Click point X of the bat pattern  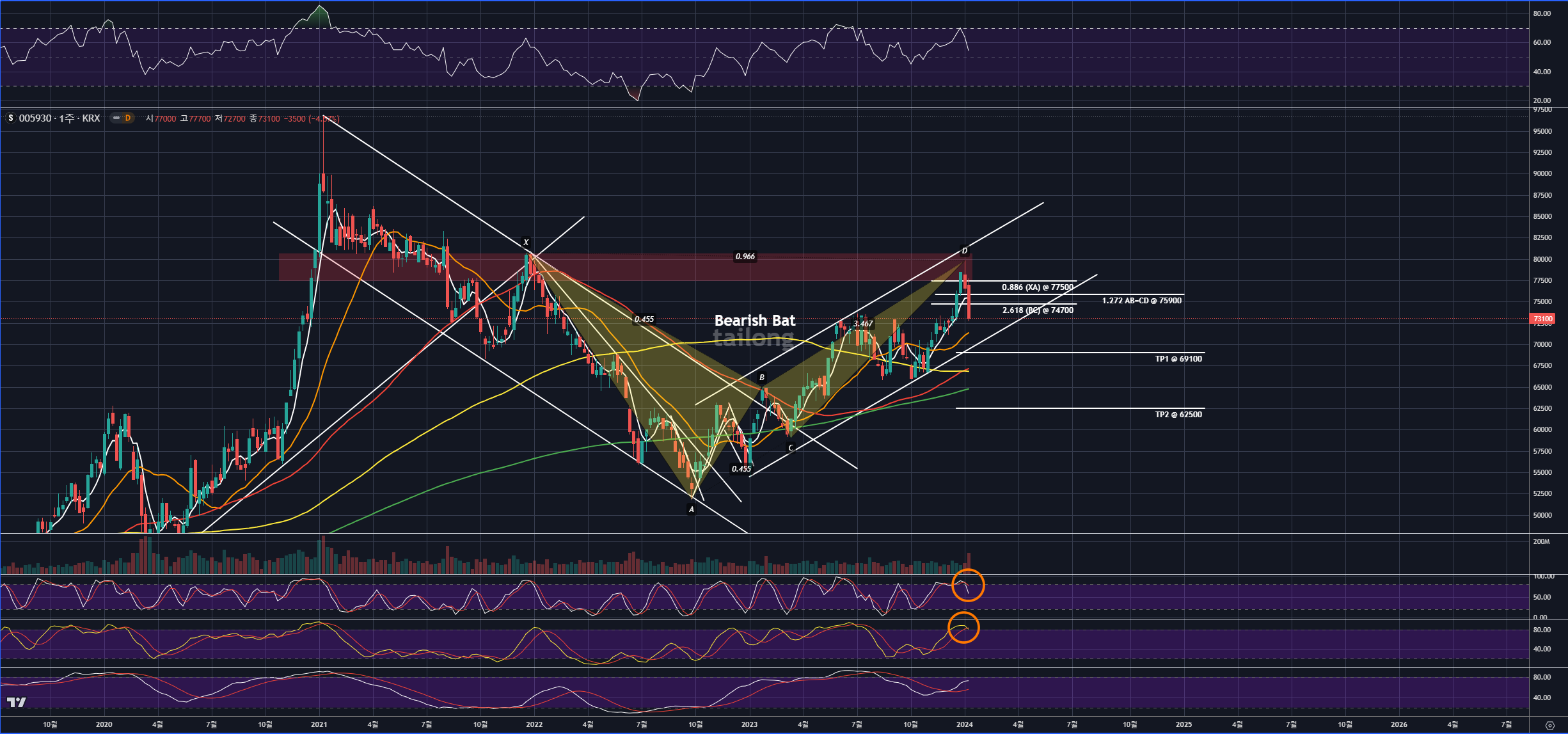[526, 243]
